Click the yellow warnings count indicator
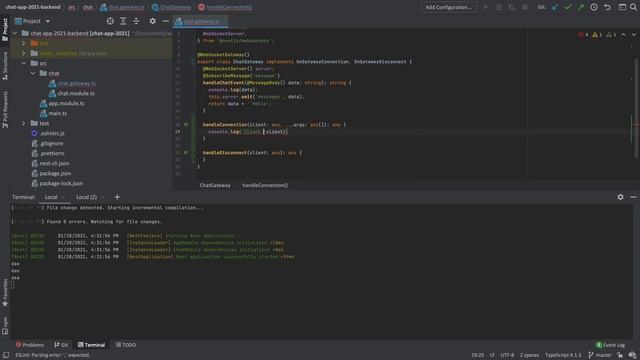640x360 pixels. tap(597, 35)
